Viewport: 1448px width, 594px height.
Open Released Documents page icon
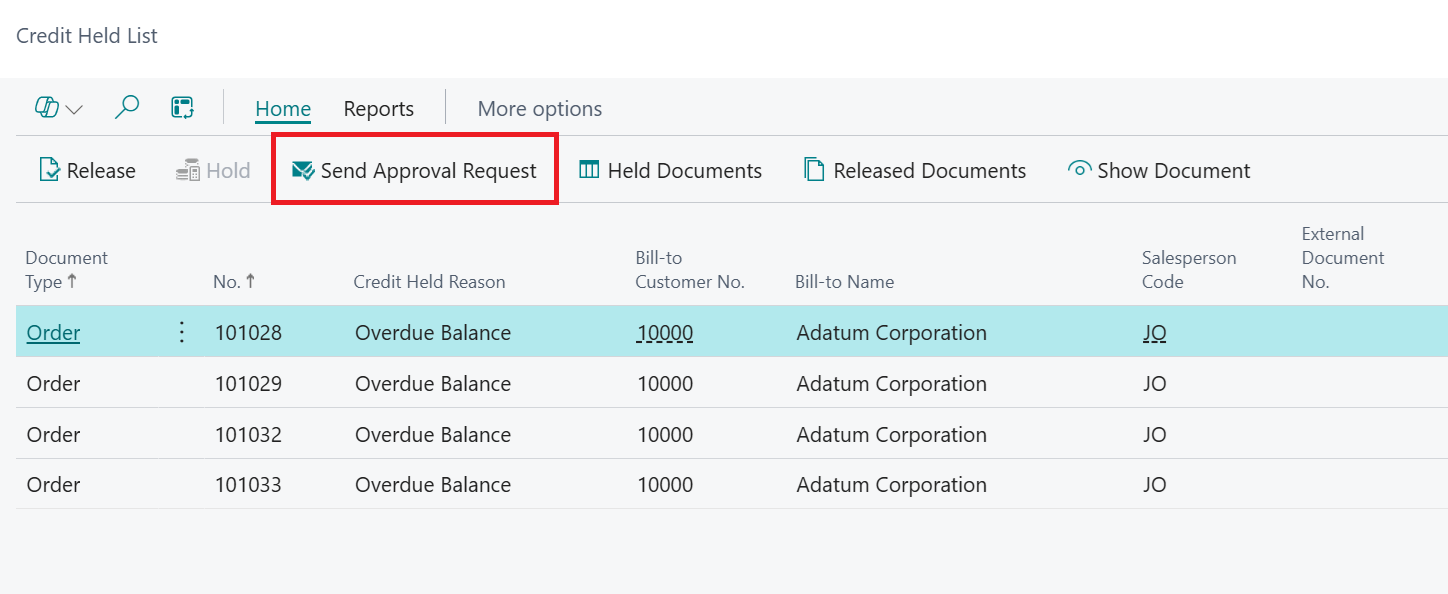pos(814,170)
